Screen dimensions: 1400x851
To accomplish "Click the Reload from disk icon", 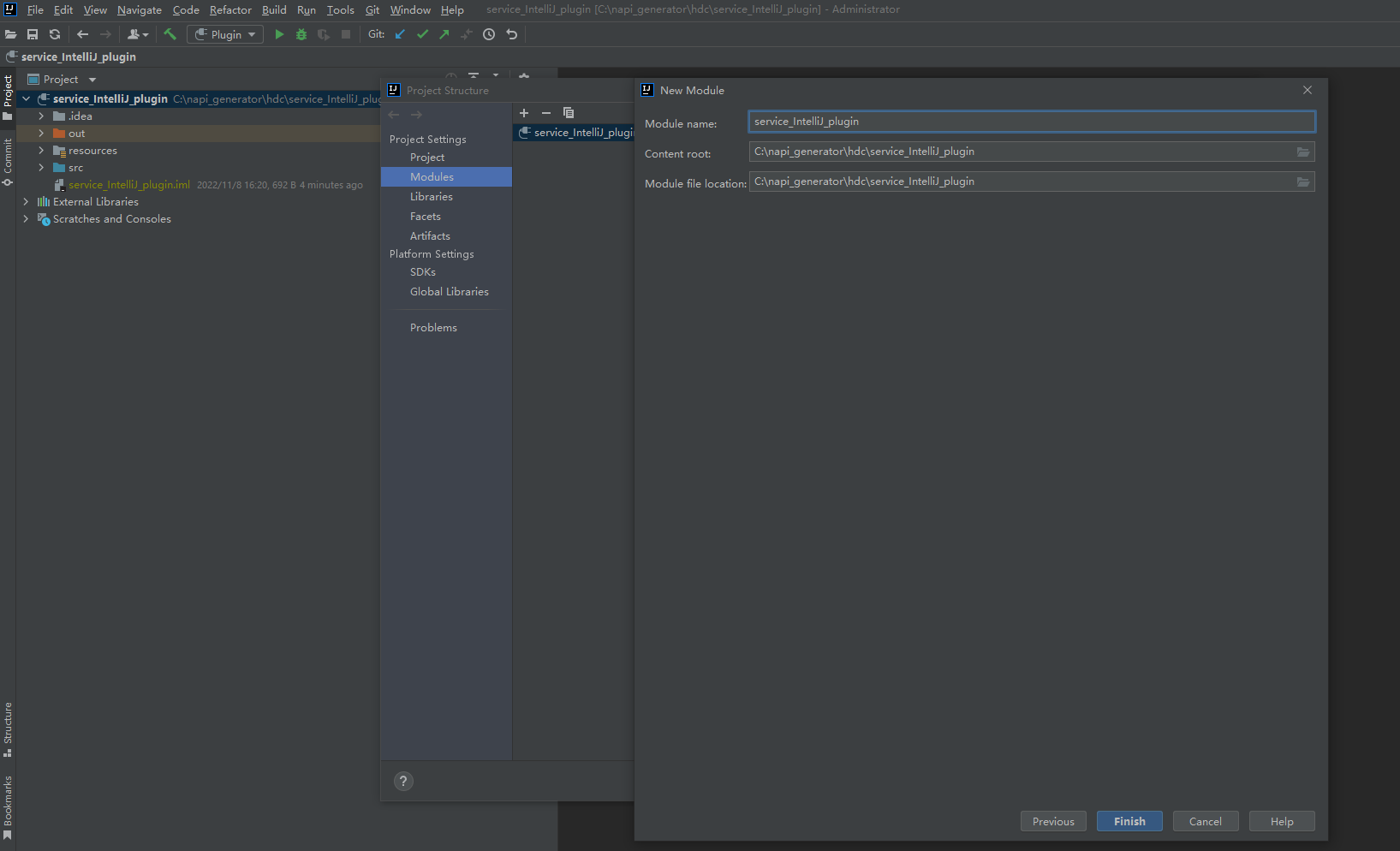I will (x=55, y=34).
